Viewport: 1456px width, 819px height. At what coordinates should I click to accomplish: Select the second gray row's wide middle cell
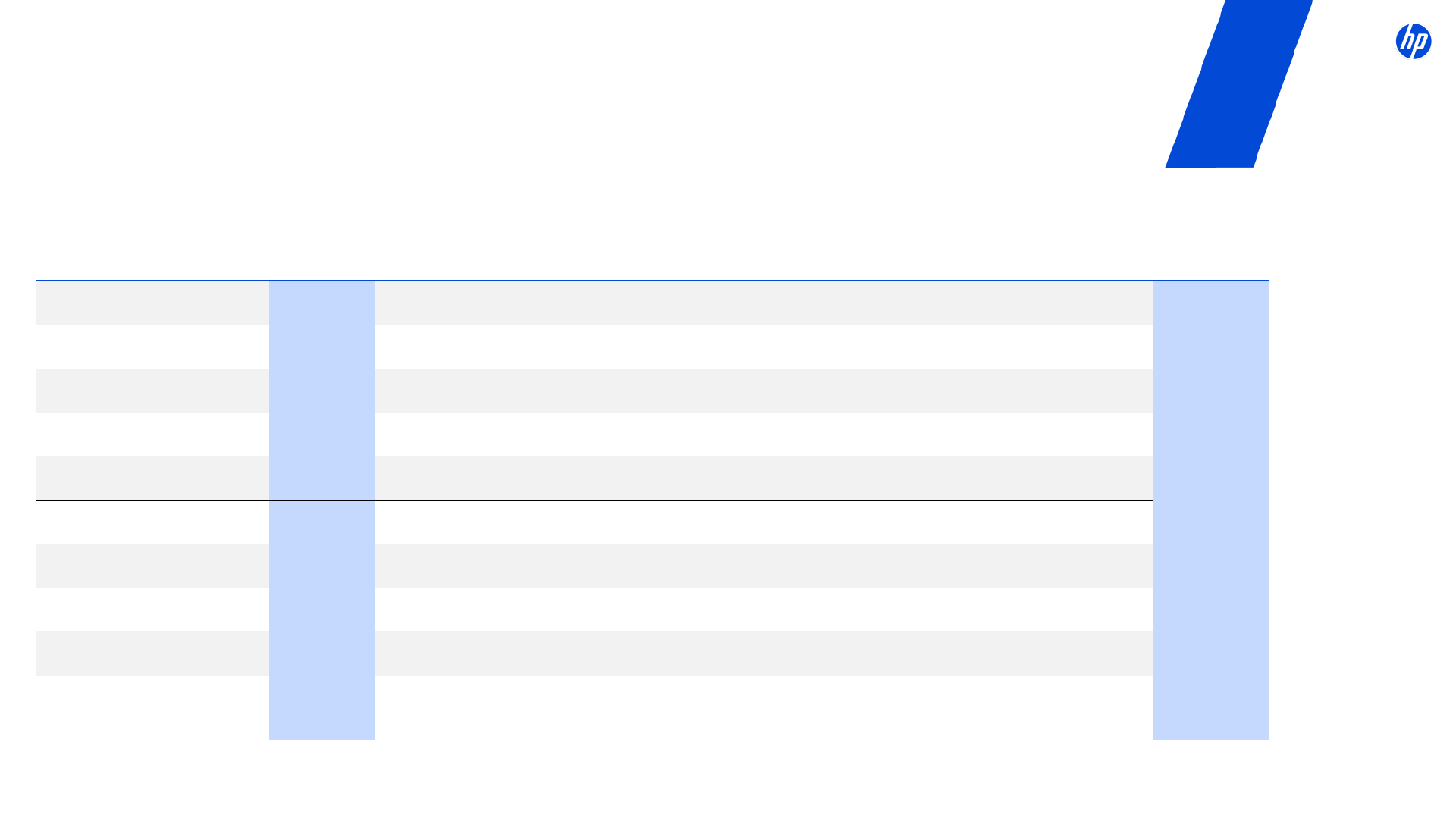[763, 391]
